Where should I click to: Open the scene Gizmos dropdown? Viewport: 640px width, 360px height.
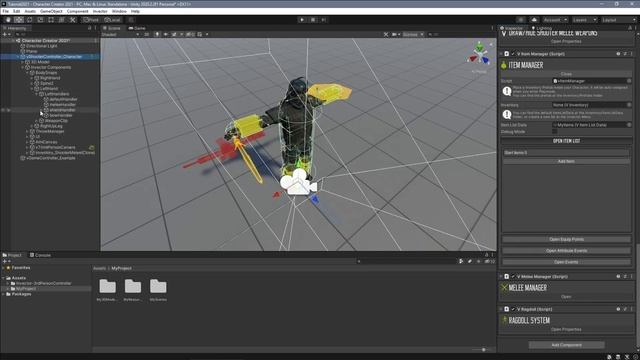coord(413,34)
